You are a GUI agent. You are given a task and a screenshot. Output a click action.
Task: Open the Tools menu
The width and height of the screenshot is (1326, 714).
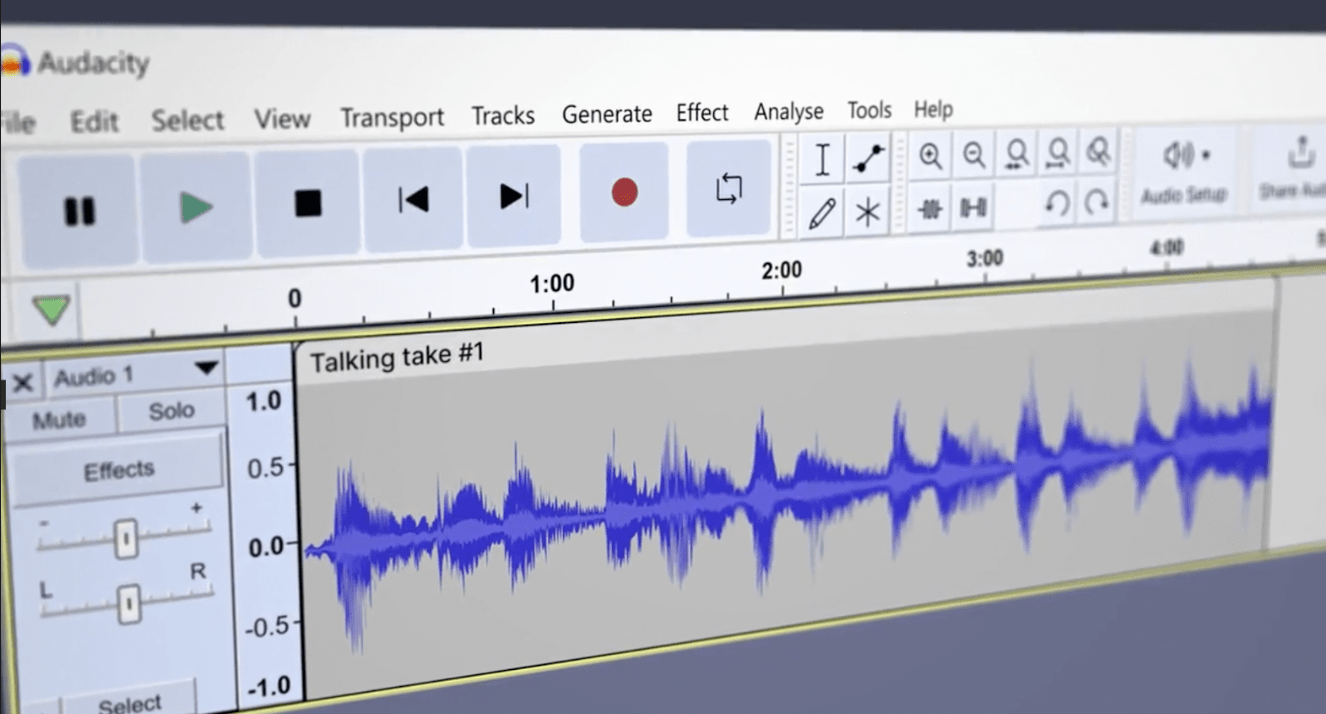point(869,110)
